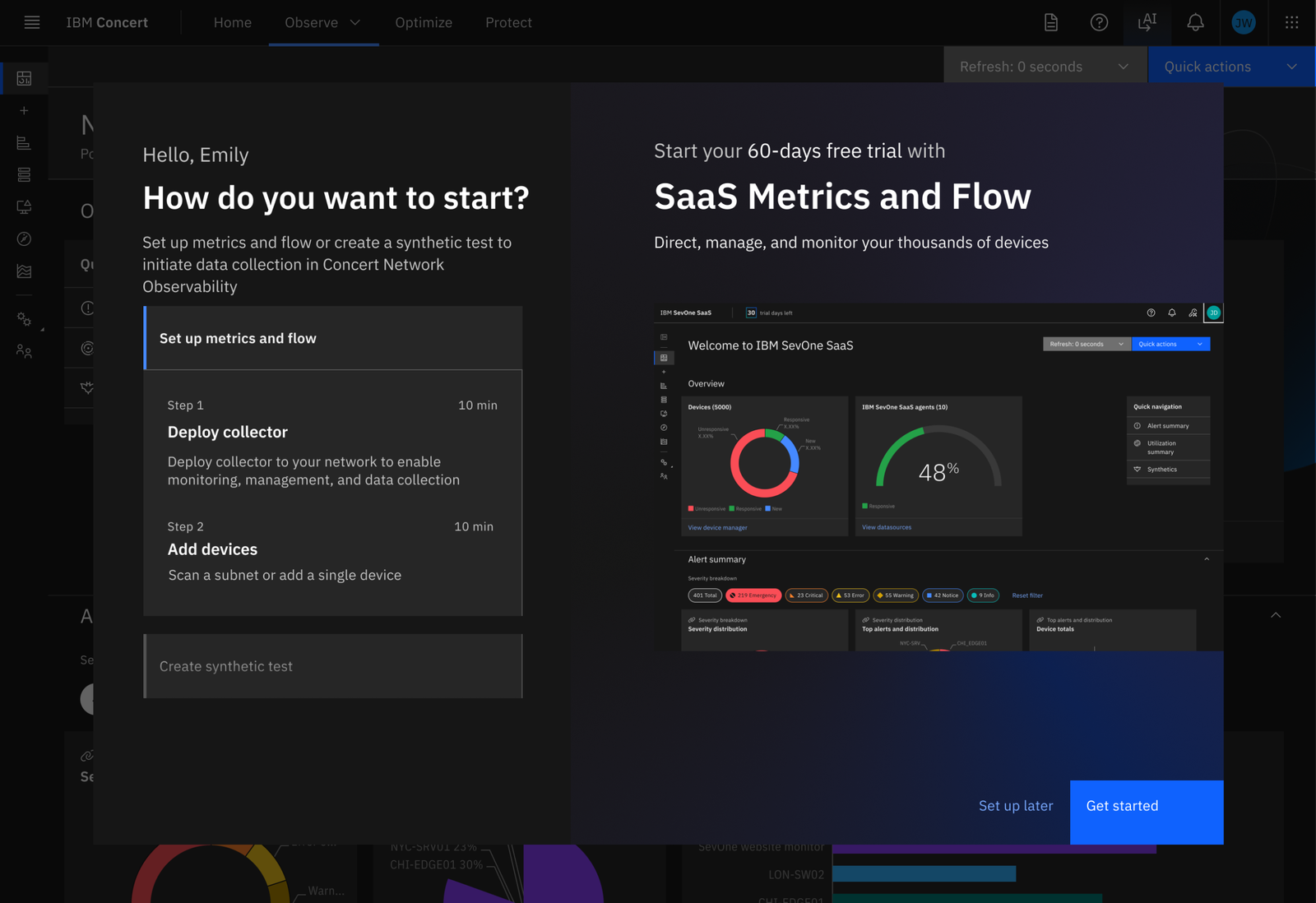Collapse the background panel using its chevron

click(x=1276, y=615)
